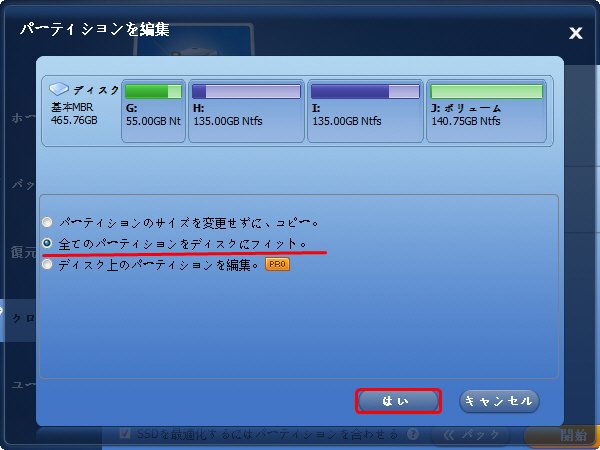
Task: Click the 465.76GB disk size text
Action: 74,120
